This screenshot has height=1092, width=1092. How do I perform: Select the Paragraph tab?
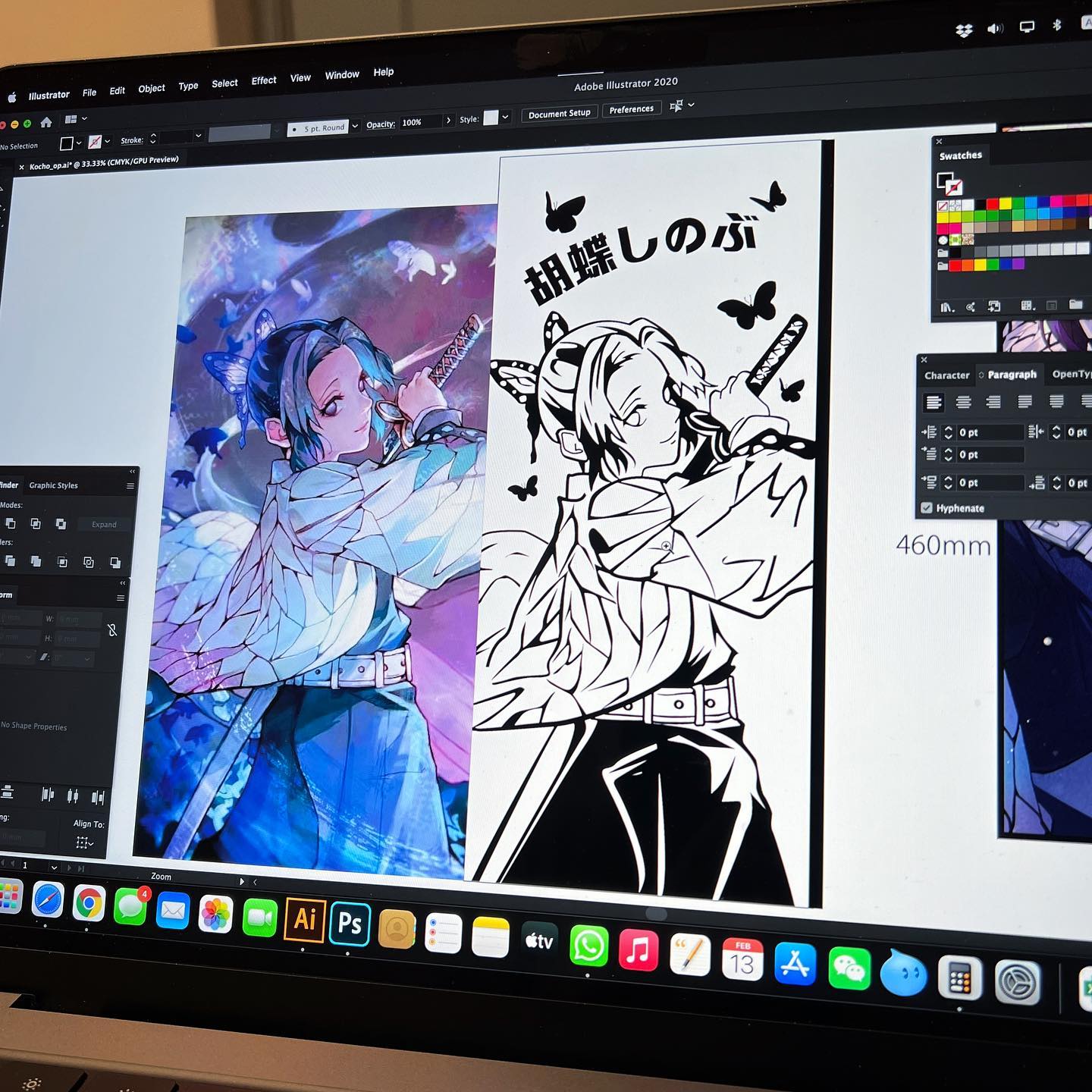pyautogui.click(x=1012, y=375)
